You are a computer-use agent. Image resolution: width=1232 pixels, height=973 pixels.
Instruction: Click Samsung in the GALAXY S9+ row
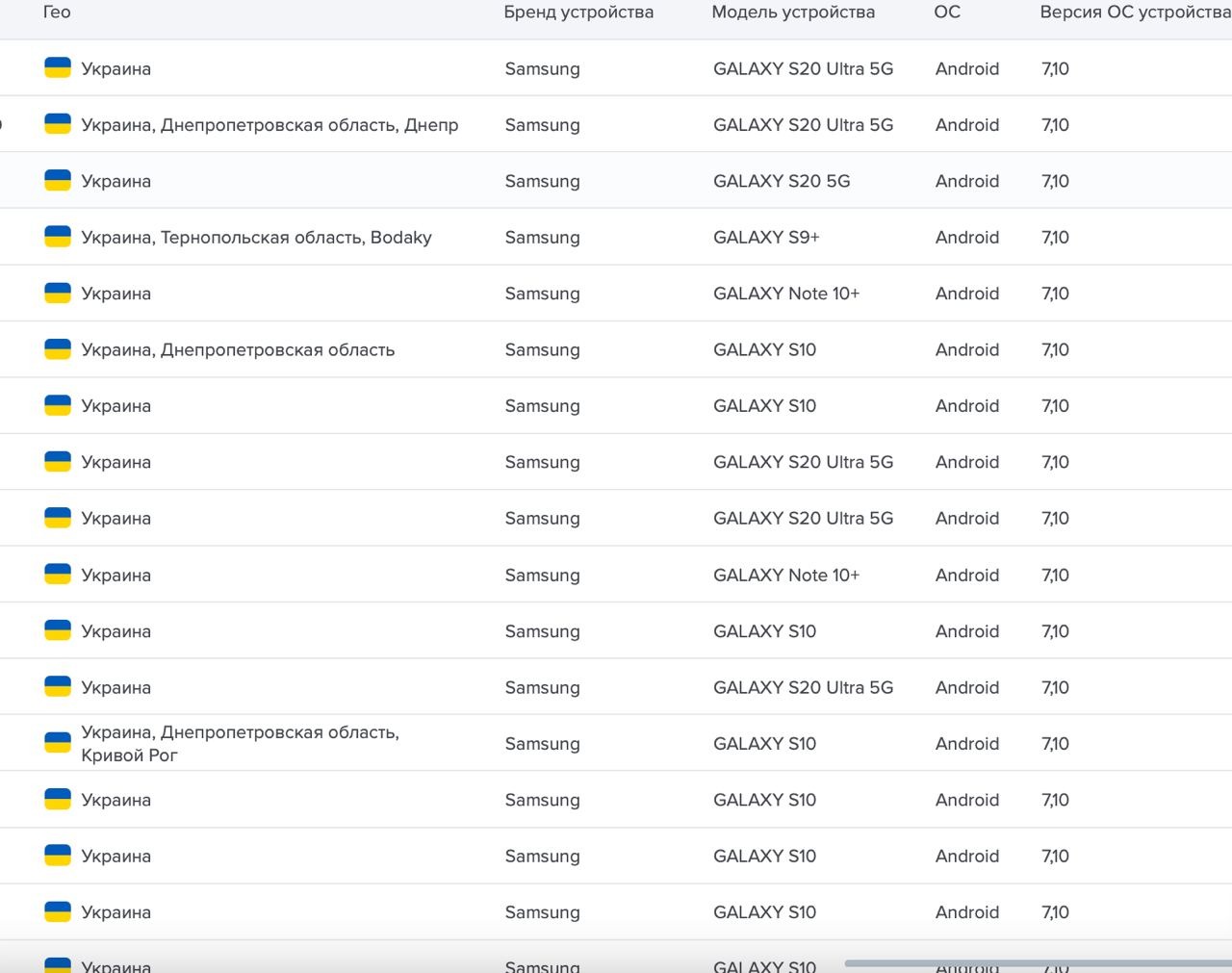click(542, 238)
